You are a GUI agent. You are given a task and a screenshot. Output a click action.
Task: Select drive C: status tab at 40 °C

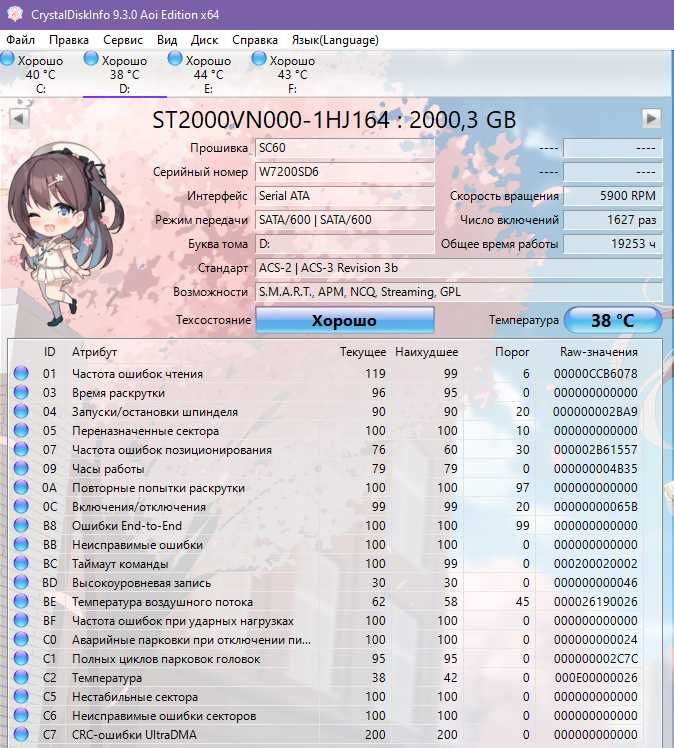click(40, 74)
